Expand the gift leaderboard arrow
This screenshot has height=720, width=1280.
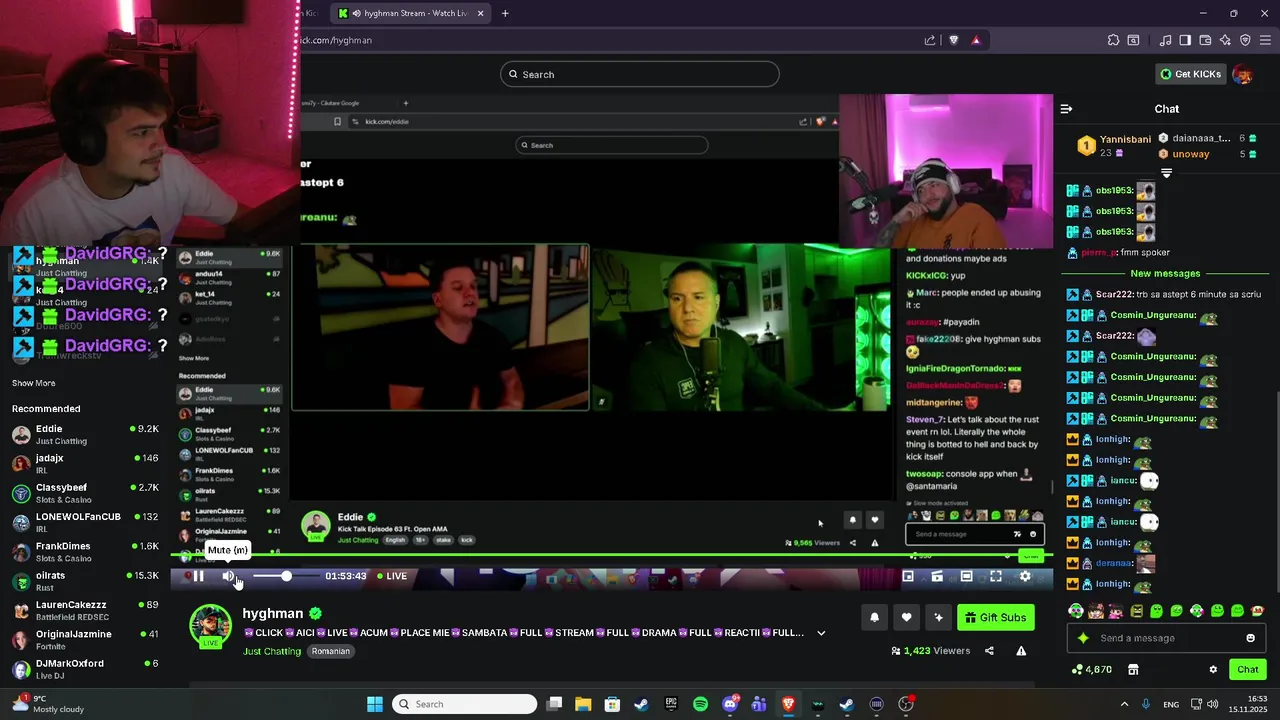click(x=1166, y=173)
